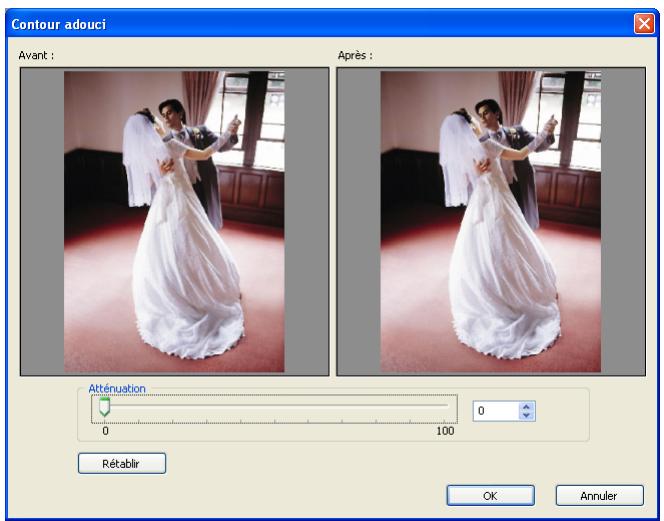Increase Atténuation with the up spinner arrow

pyautogui.click(x=526, y=406)
